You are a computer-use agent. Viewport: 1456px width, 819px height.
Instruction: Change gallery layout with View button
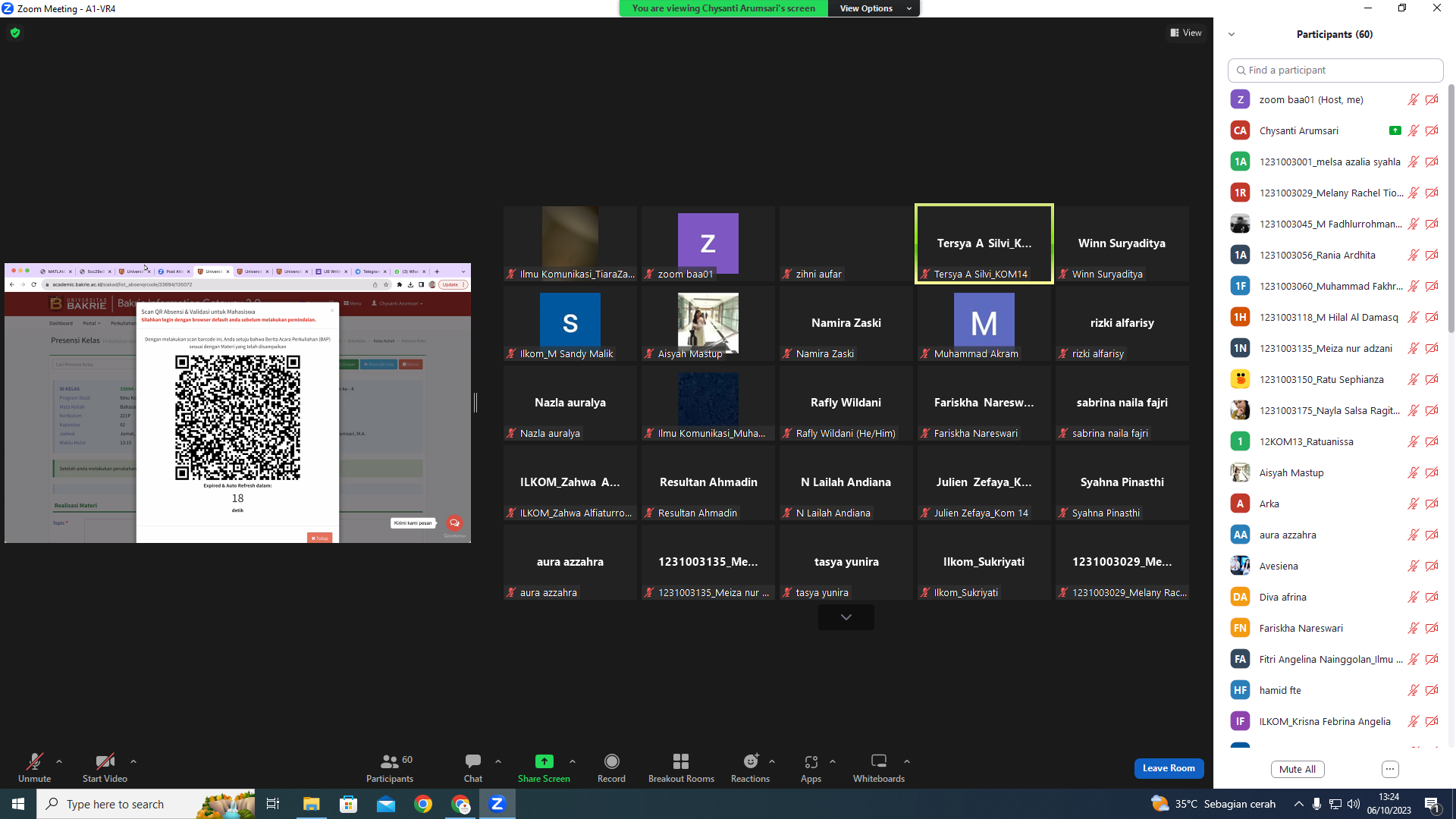click(1186, 33)
